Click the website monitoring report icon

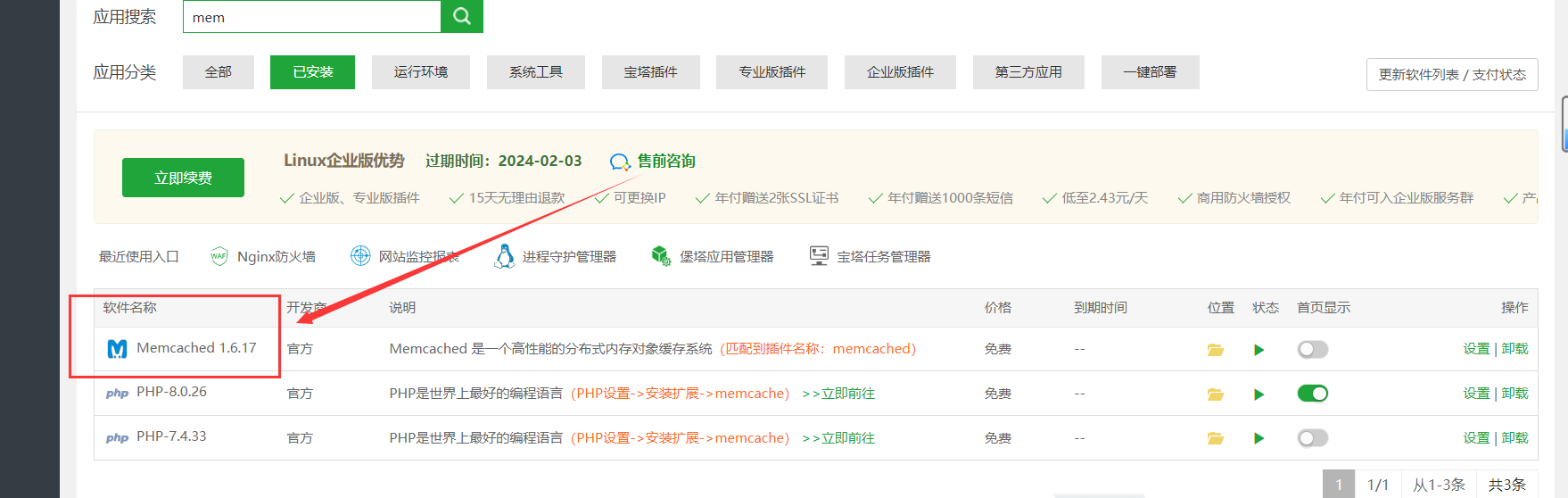(360, 256)
